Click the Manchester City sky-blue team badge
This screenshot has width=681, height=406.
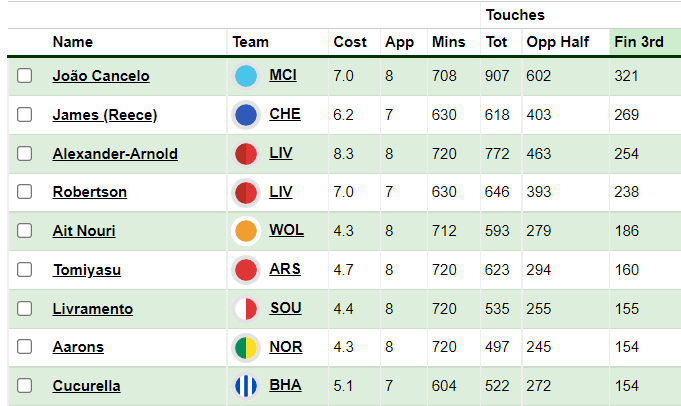pyautogui.click(x=246, y=76)
